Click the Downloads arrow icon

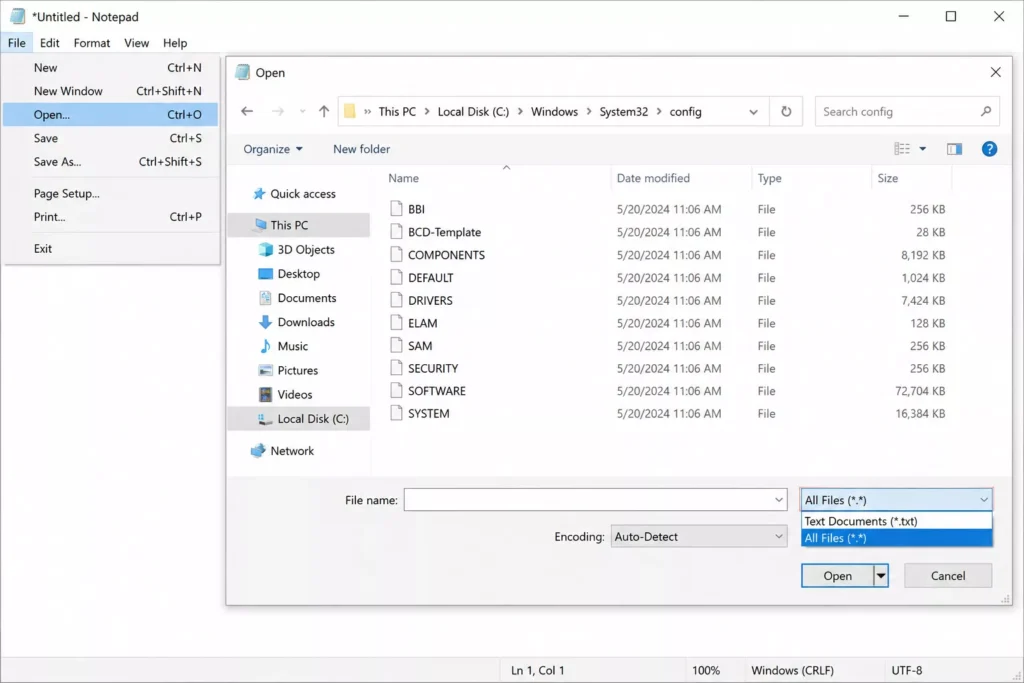[x=265, y=322]
